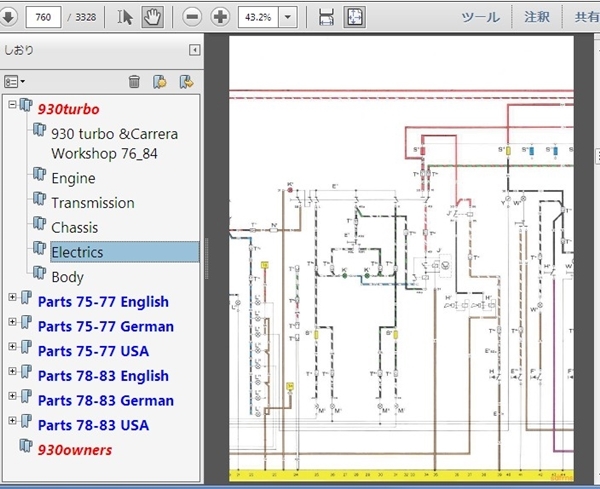This screenshot has height=489, width=600.
Task: Edit the page number field showing 760
Action: click(x=43, y=17)
